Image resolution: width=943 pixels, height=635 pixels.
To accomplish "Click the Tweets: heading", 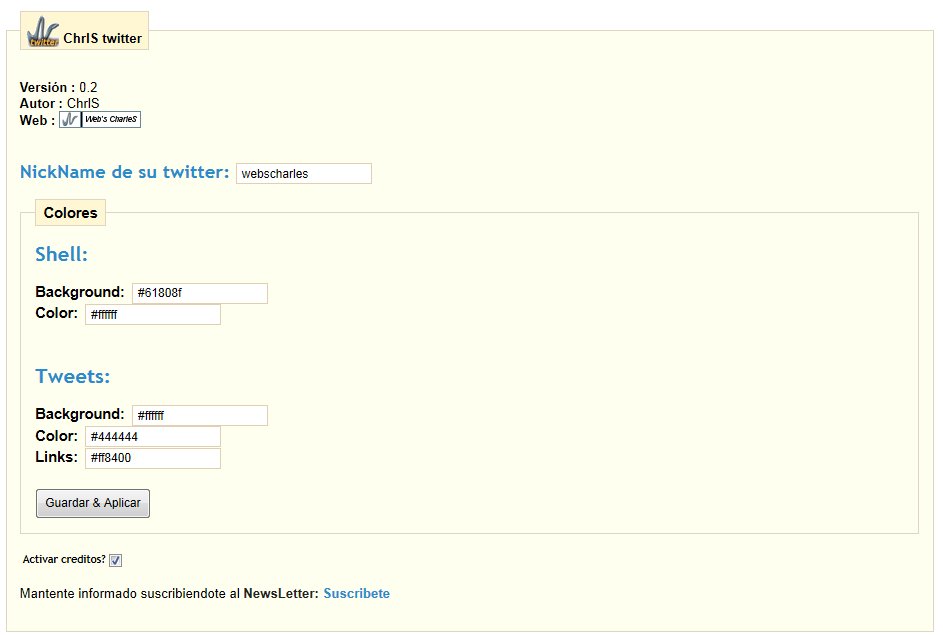I will click(x=73, y=376).
